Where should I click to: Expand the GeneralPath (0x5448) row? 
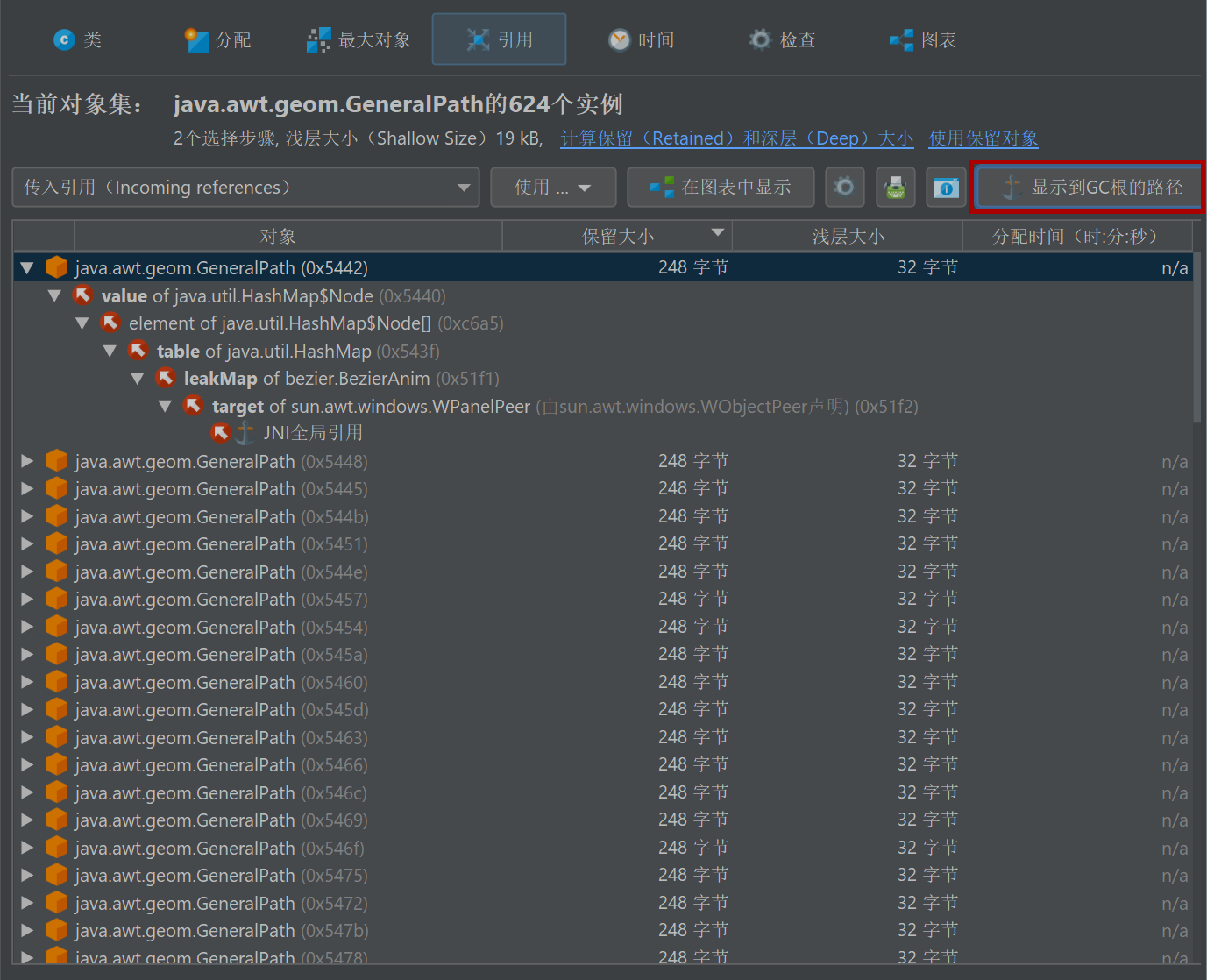tap(27, 461)
